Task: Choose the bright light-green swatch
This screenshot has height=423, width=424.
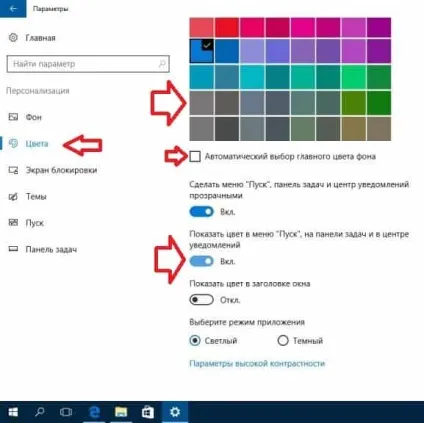Action: tap(353, 77)
